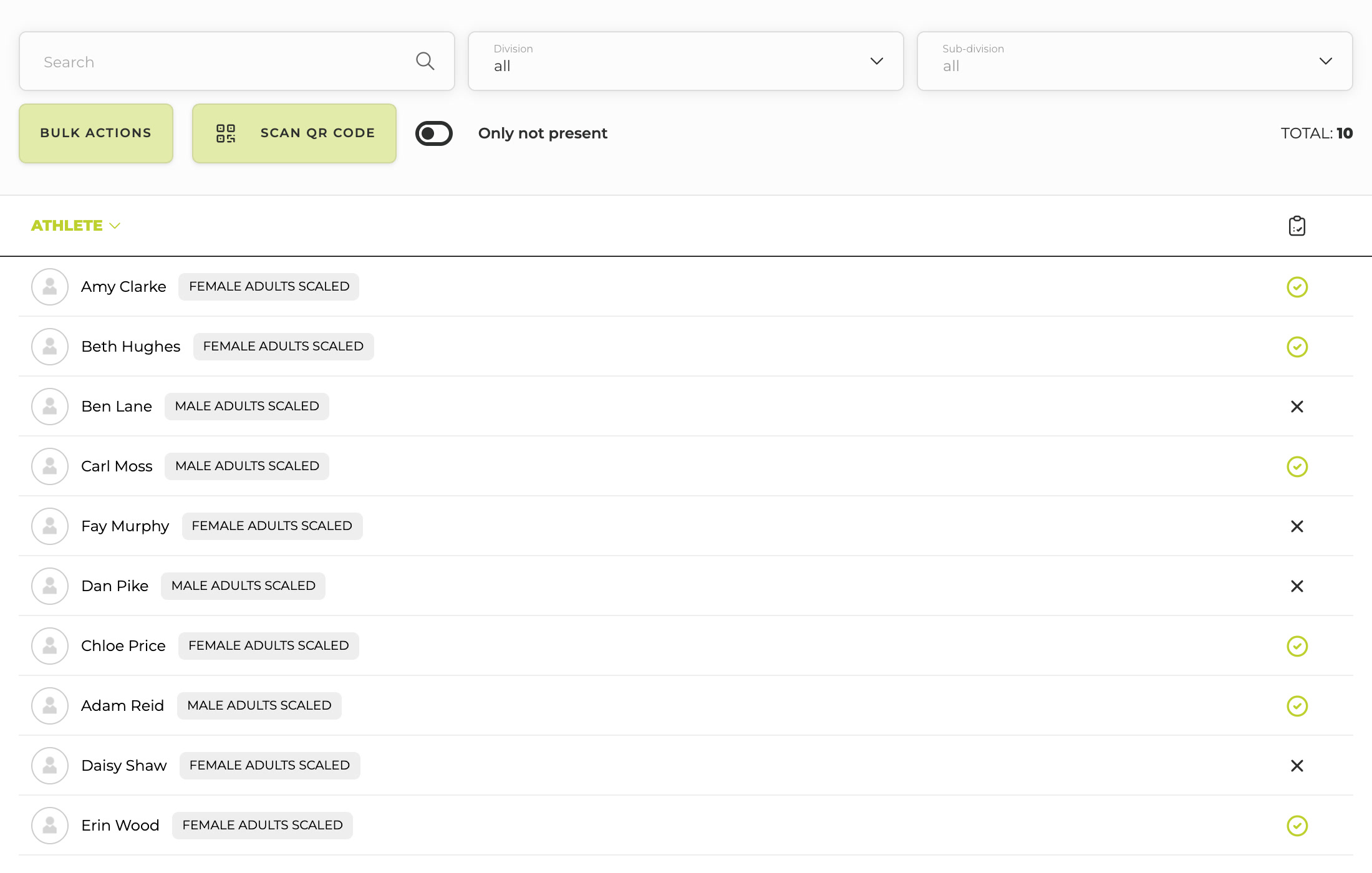Screen dimensions: 1372x873
Task: Unmark Carl Moss as present
Action: tap(1297, 466)
